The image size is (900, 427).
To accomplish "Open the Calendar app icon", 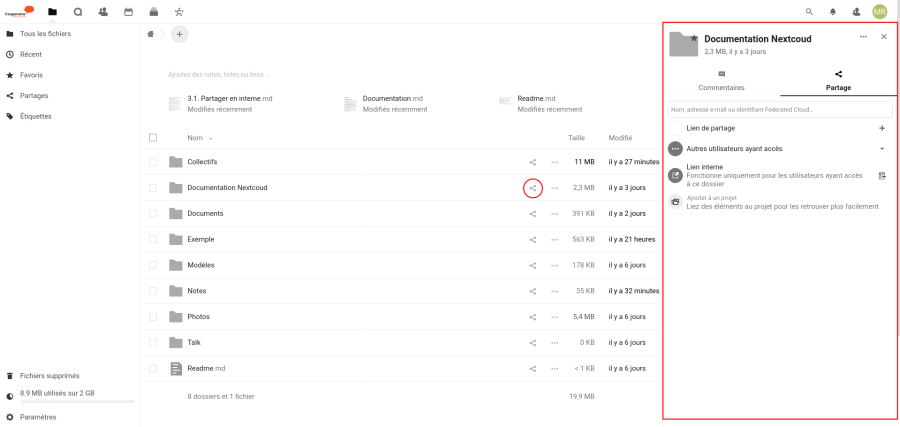I will point(128,11).
